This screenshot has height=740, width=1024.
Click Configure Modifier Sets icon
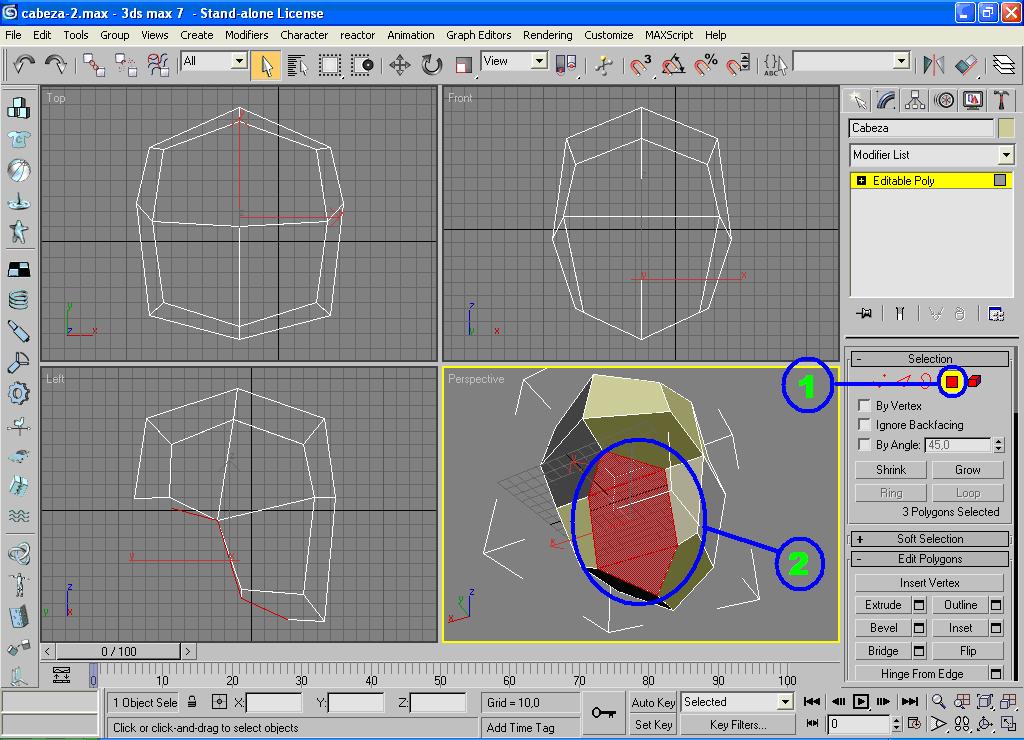click(x=996, y=314)
